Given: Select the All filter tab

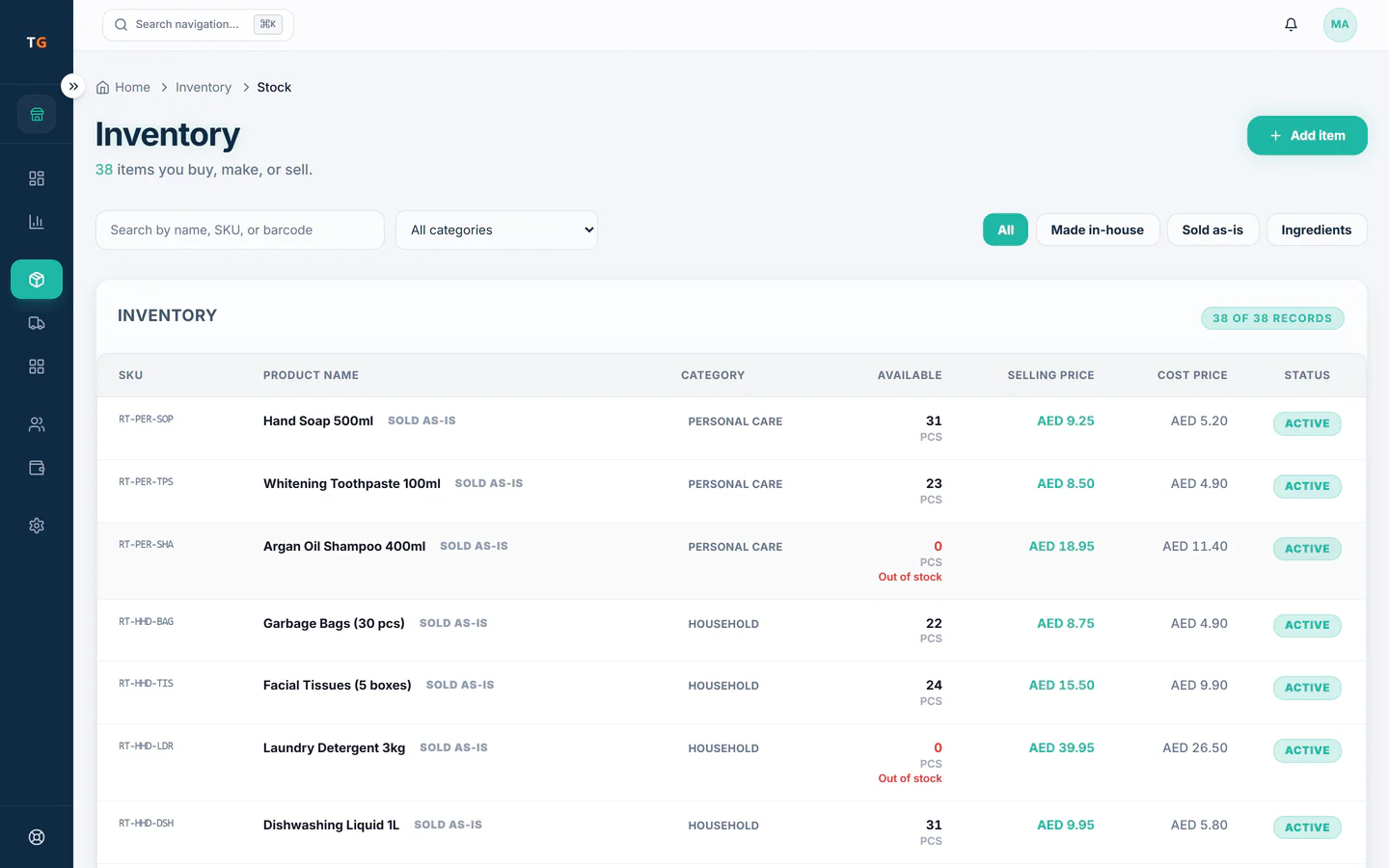Looking at the screenshot, I should coord(1005,231).
